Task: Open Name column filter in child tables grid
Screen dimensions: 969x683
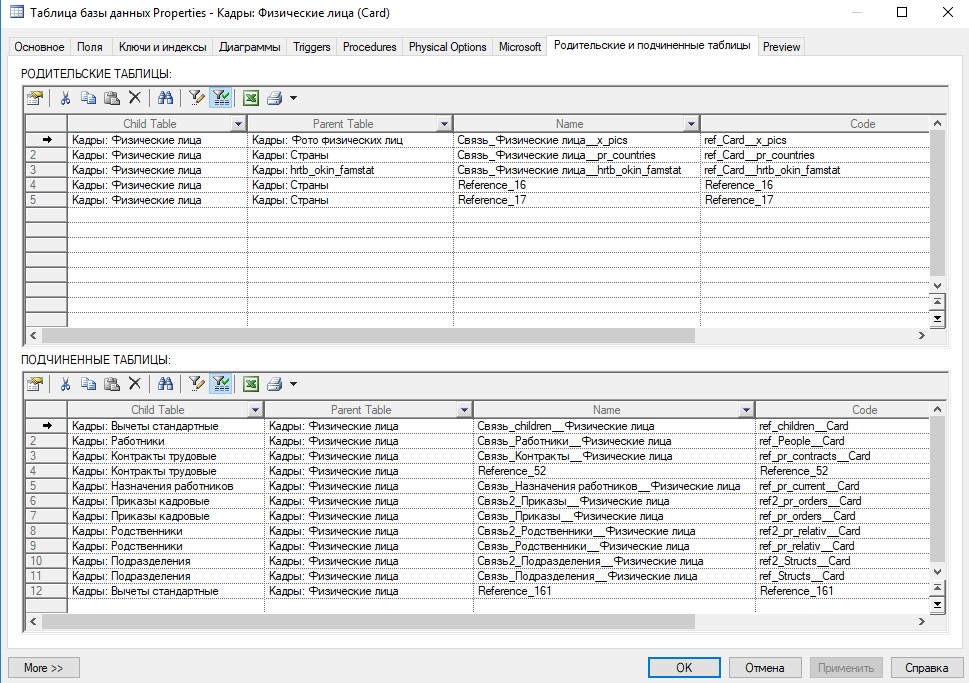Action: 747,410
